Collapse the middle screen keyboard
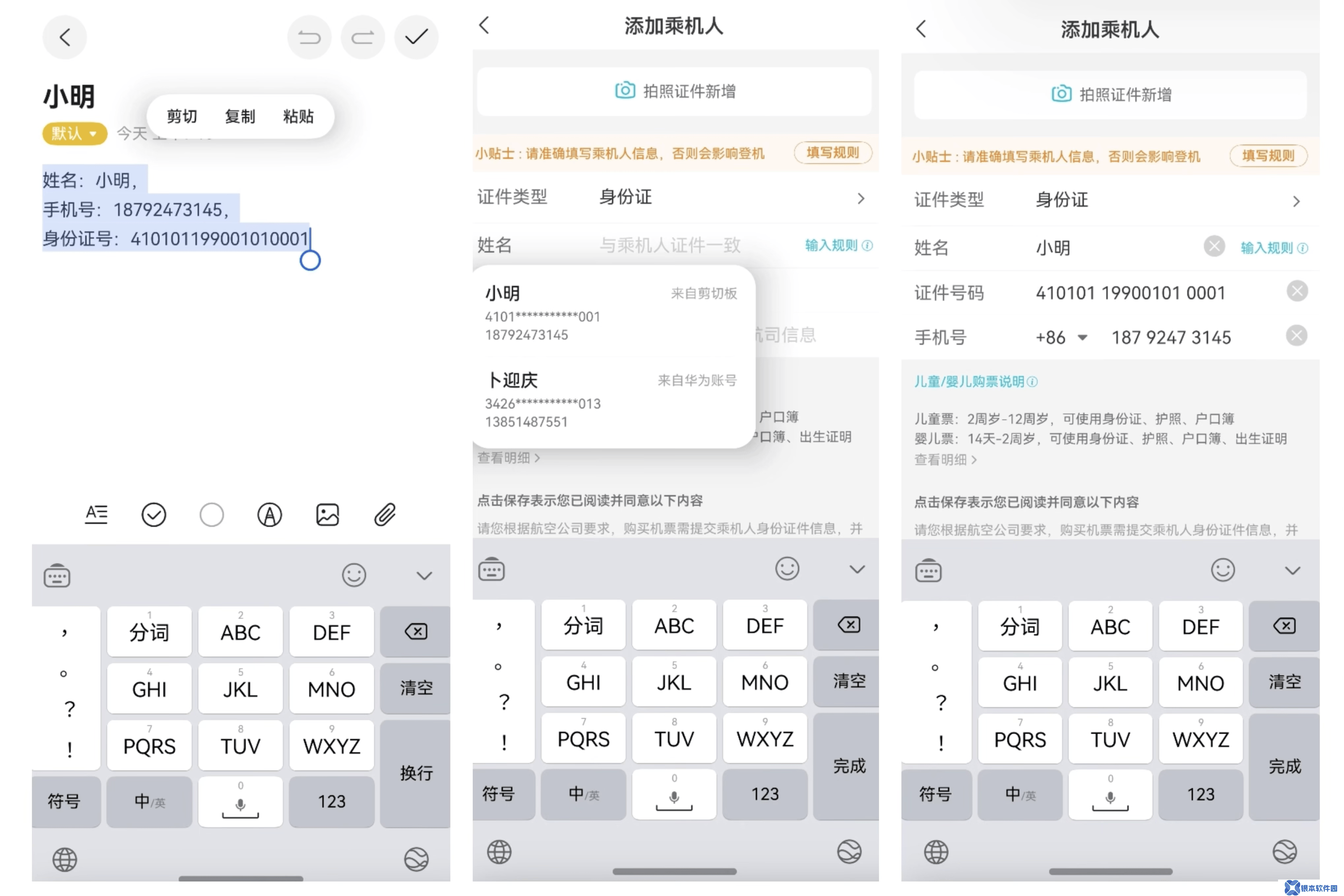Viewport: 1344px width, 896px height. click(857, 569)
